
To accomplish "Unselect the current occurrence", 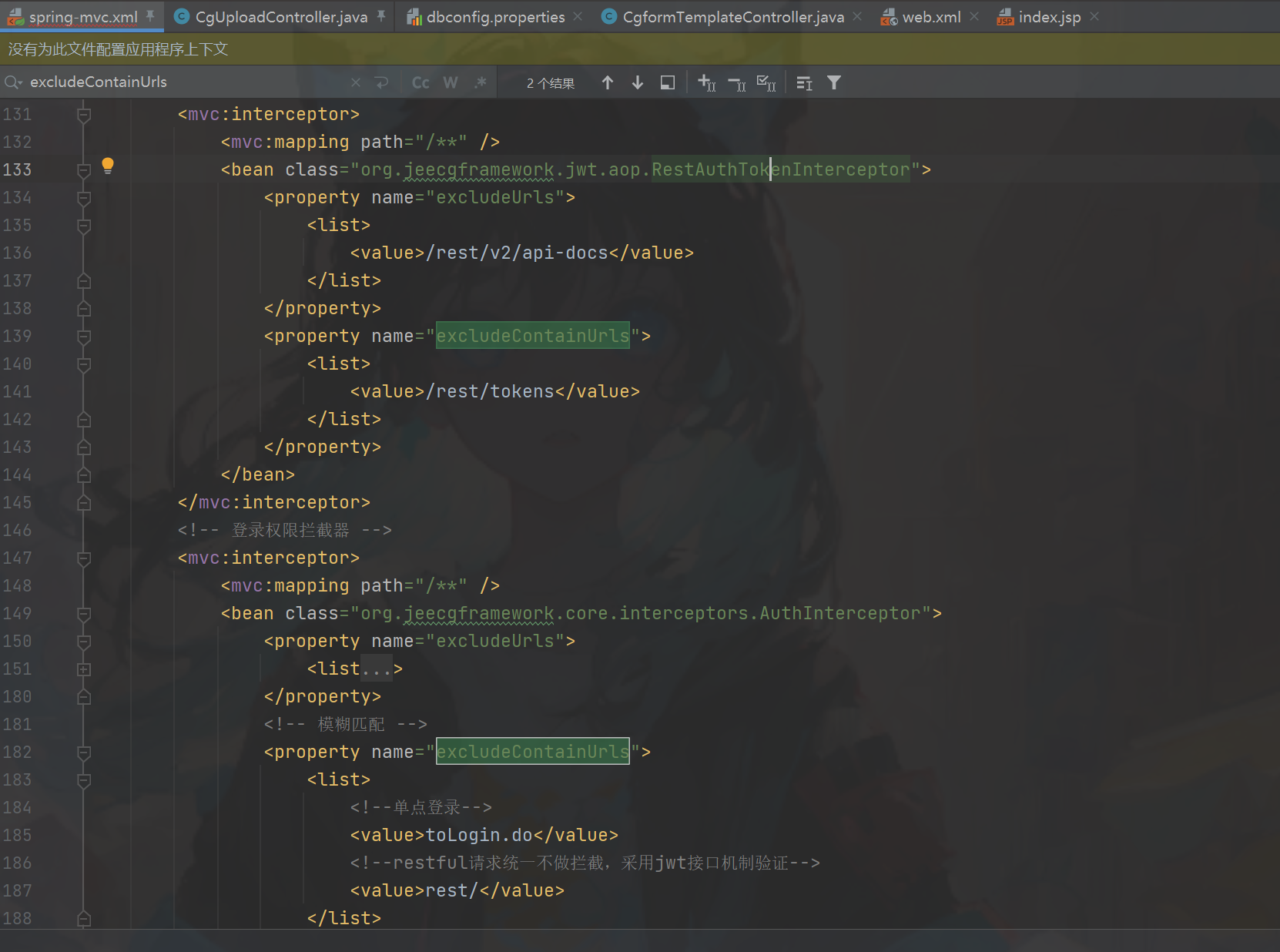I will click(x=736, y=82).
